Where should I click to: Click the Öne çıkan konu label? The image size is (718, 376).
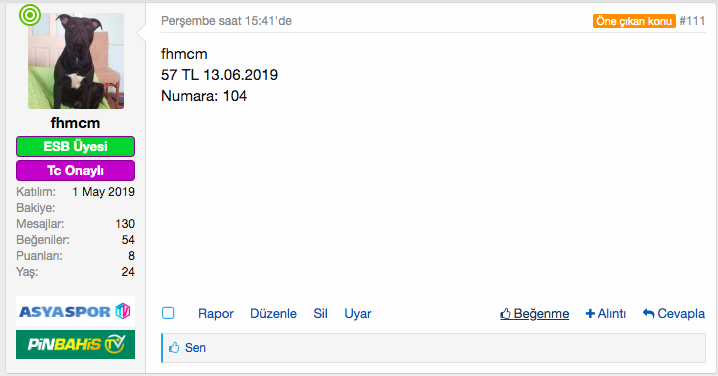(x=634, y=21)
